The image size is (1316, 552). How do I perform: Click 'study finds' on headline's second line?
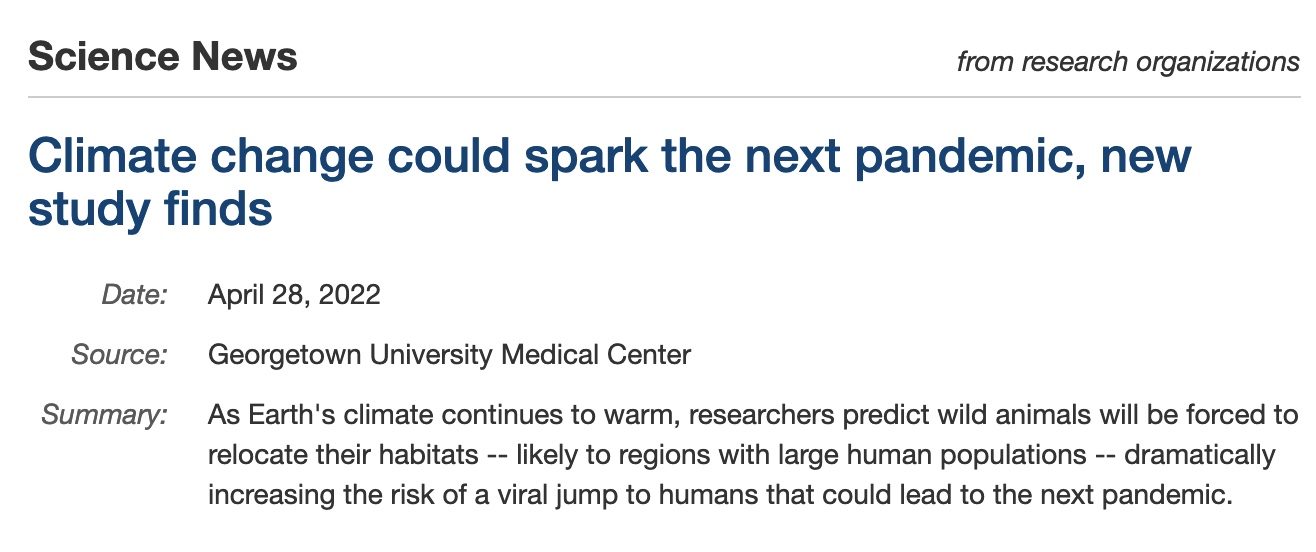pos(150,210)
